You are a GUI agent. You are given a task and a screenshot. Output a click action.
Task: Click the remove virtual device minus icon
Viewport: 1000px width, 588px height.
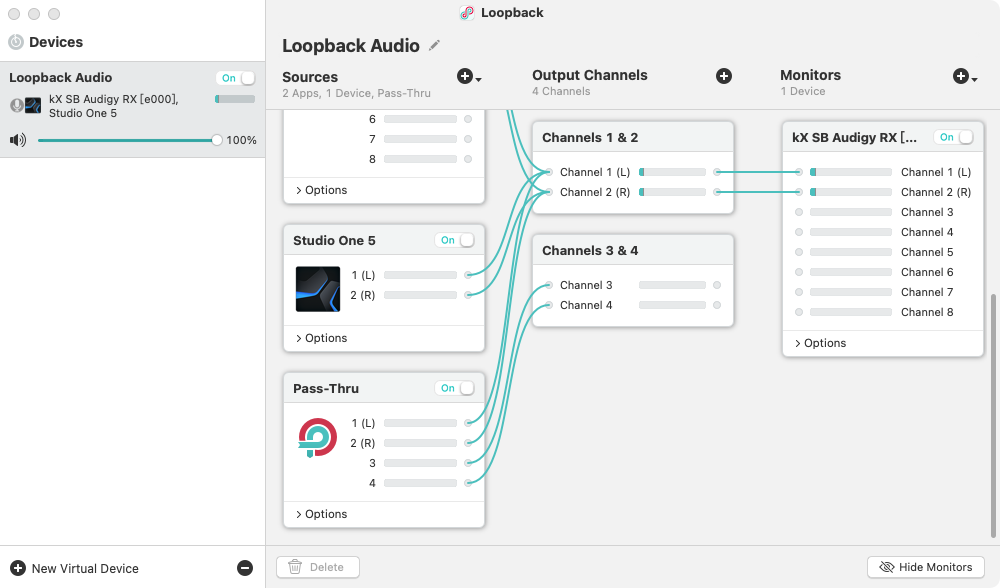[x=245, y=568]
